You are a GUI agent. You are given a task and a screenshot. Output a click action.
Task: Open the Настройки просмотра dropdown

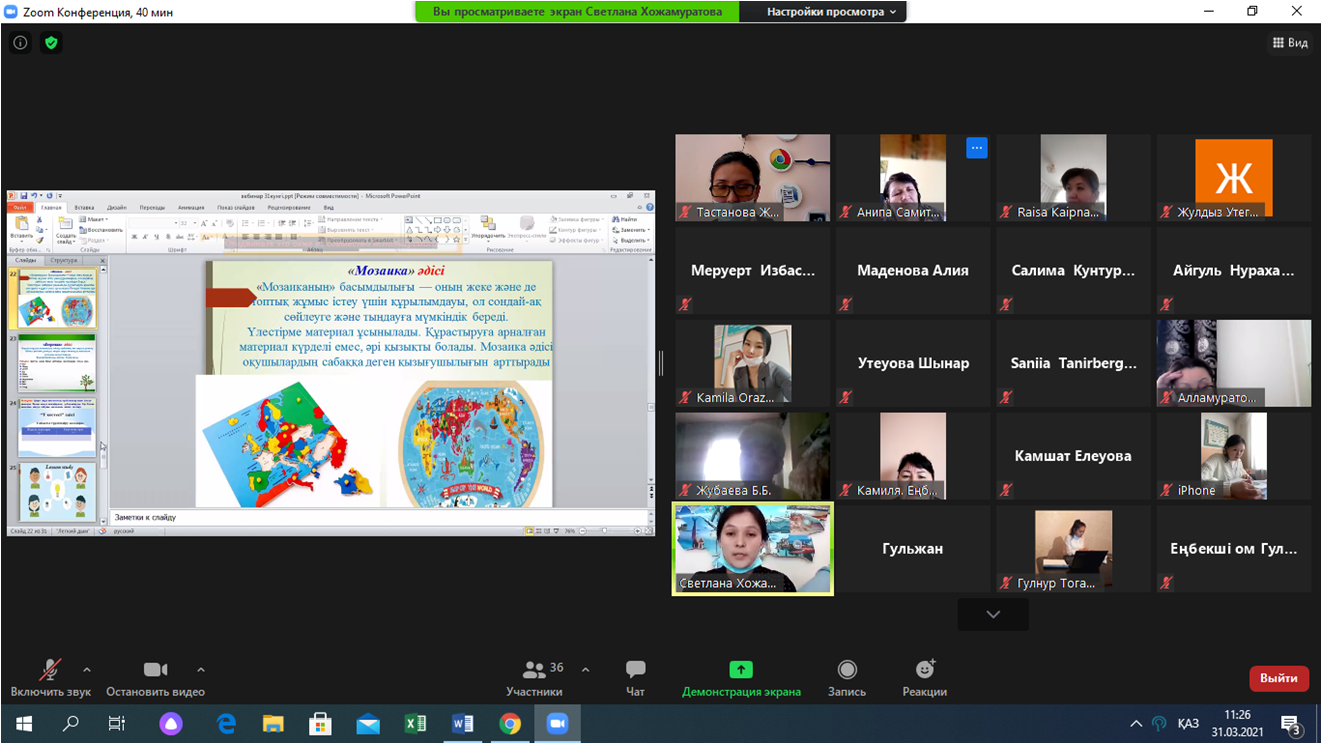click(831, 12)
